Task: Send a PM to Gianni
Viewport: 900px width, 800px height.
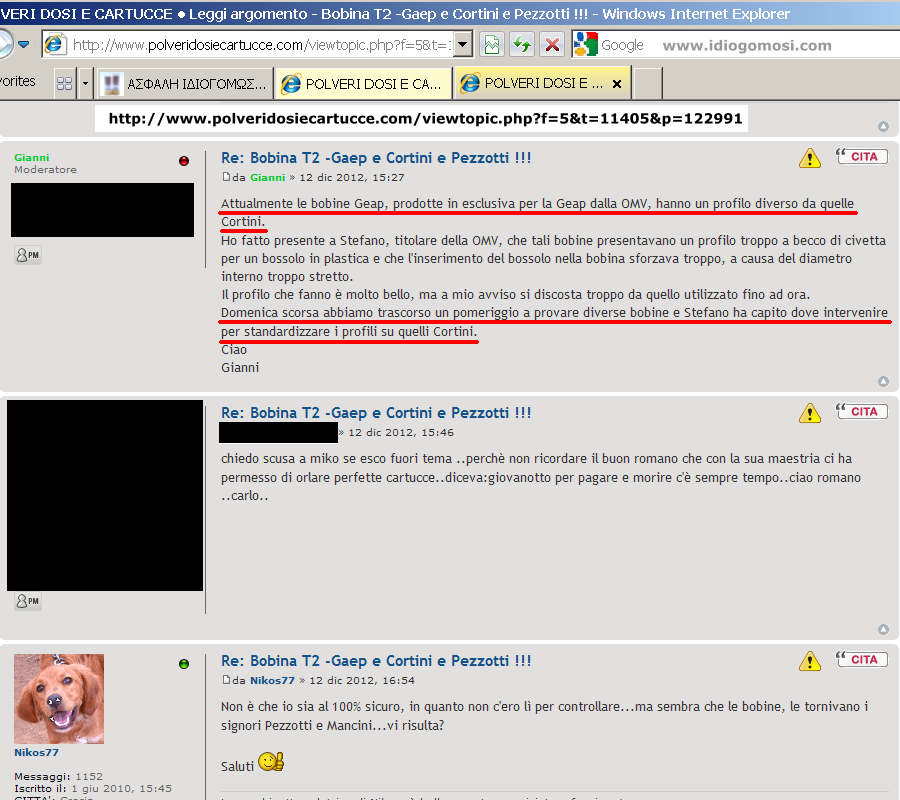Action: [x=28, y=255]
